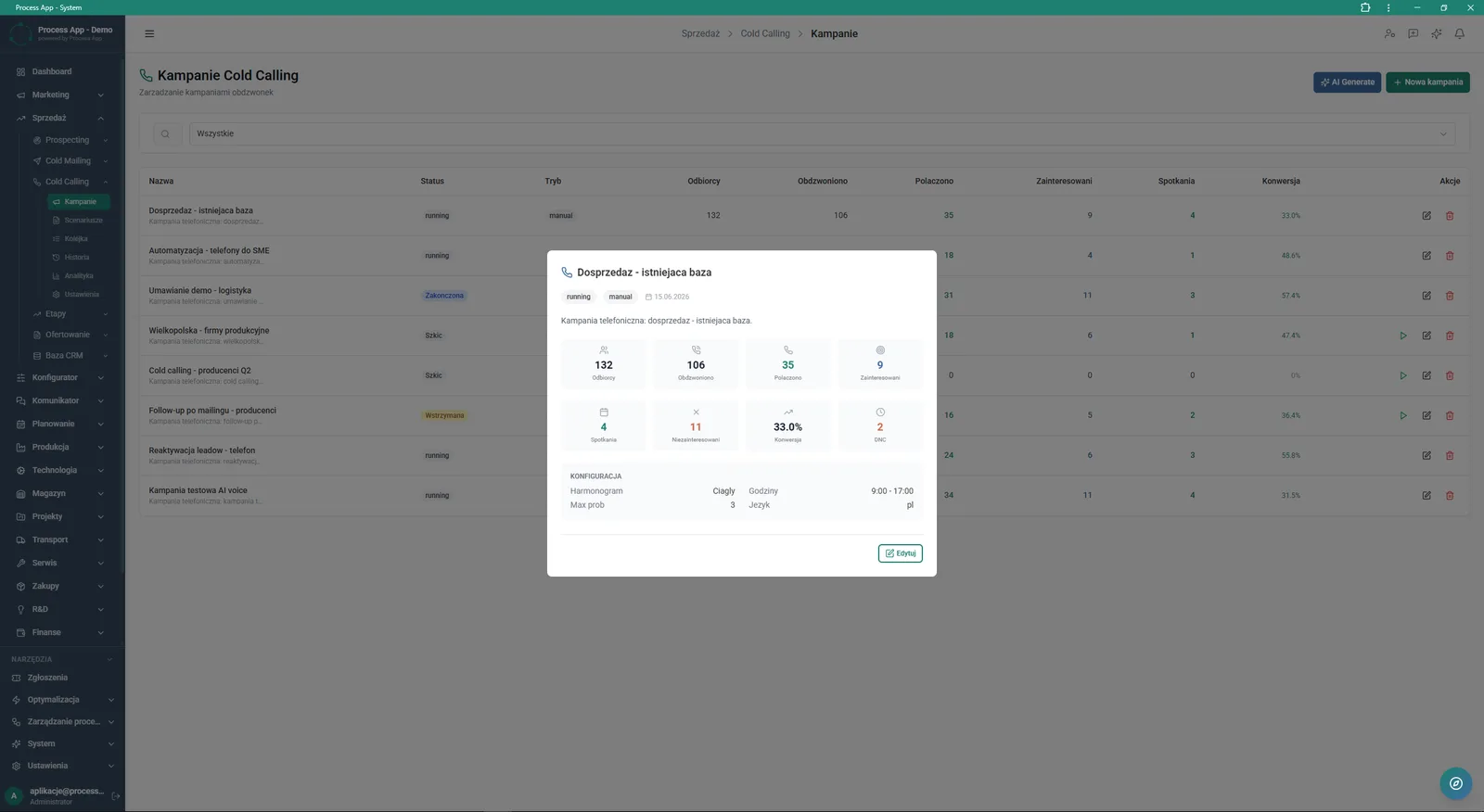
Task: Open Analityka under Cold Calling
Action: click(79, 275)
